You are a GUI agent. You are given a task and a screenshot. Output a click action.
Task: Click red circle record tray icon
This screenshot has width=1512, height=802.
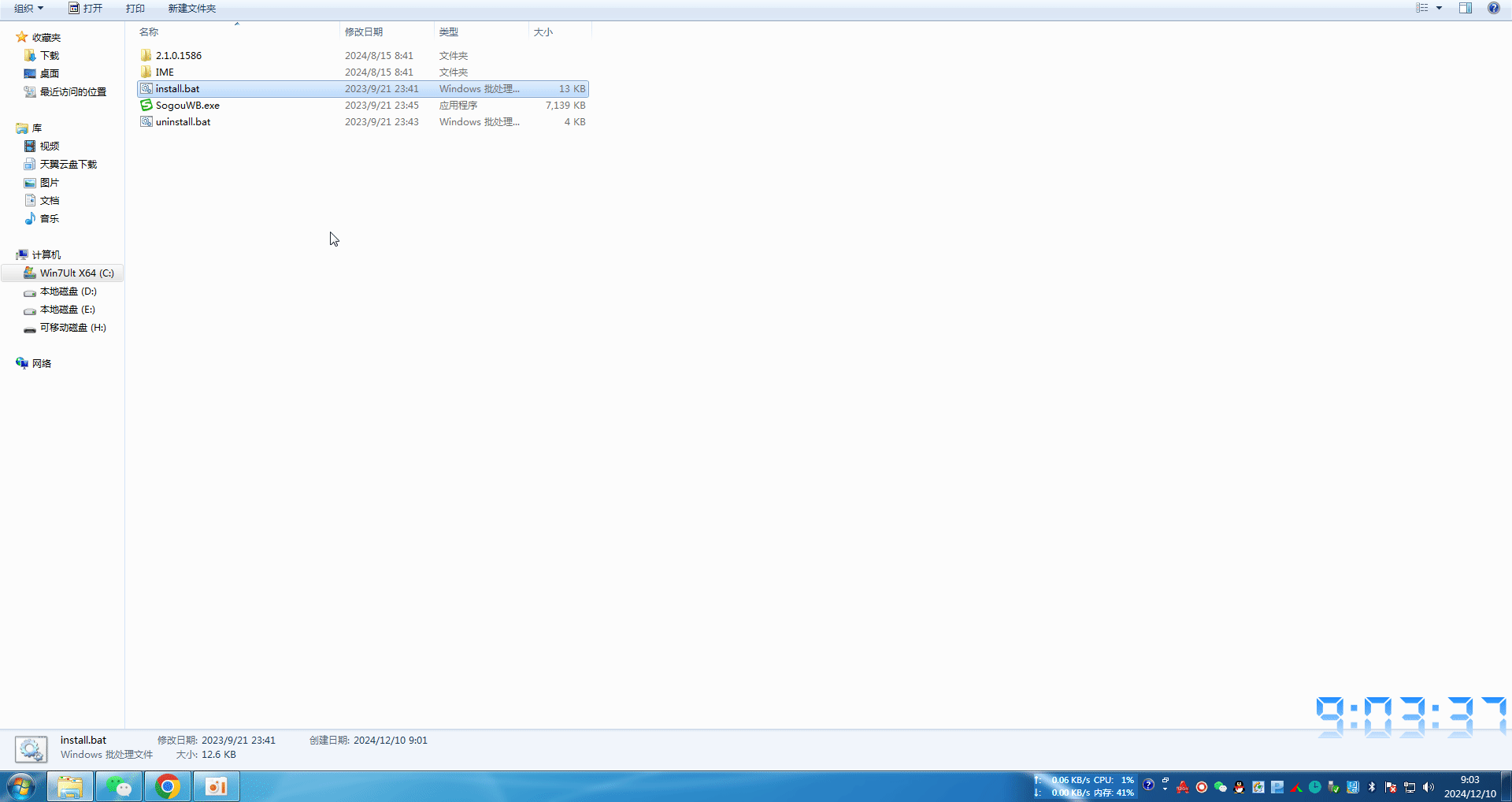(x=1202, y=787)
